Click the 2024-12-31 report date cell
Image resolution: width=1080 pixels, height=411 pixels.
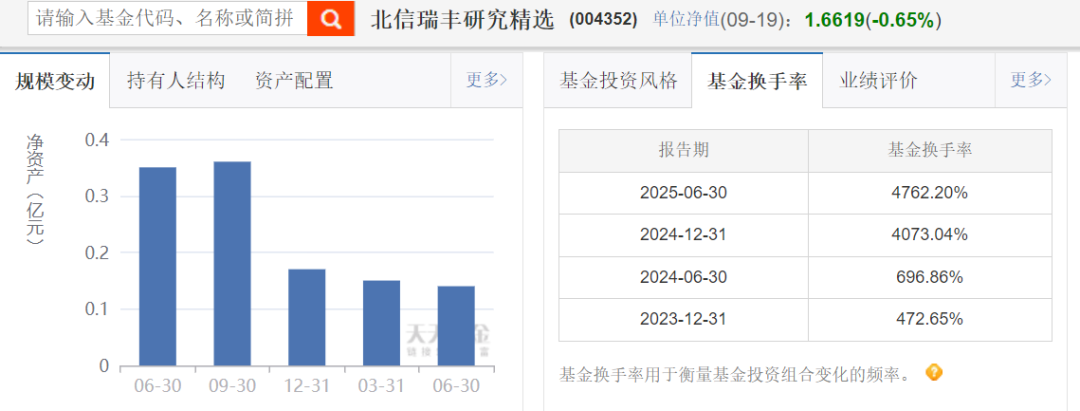click(x=683, y=235)
